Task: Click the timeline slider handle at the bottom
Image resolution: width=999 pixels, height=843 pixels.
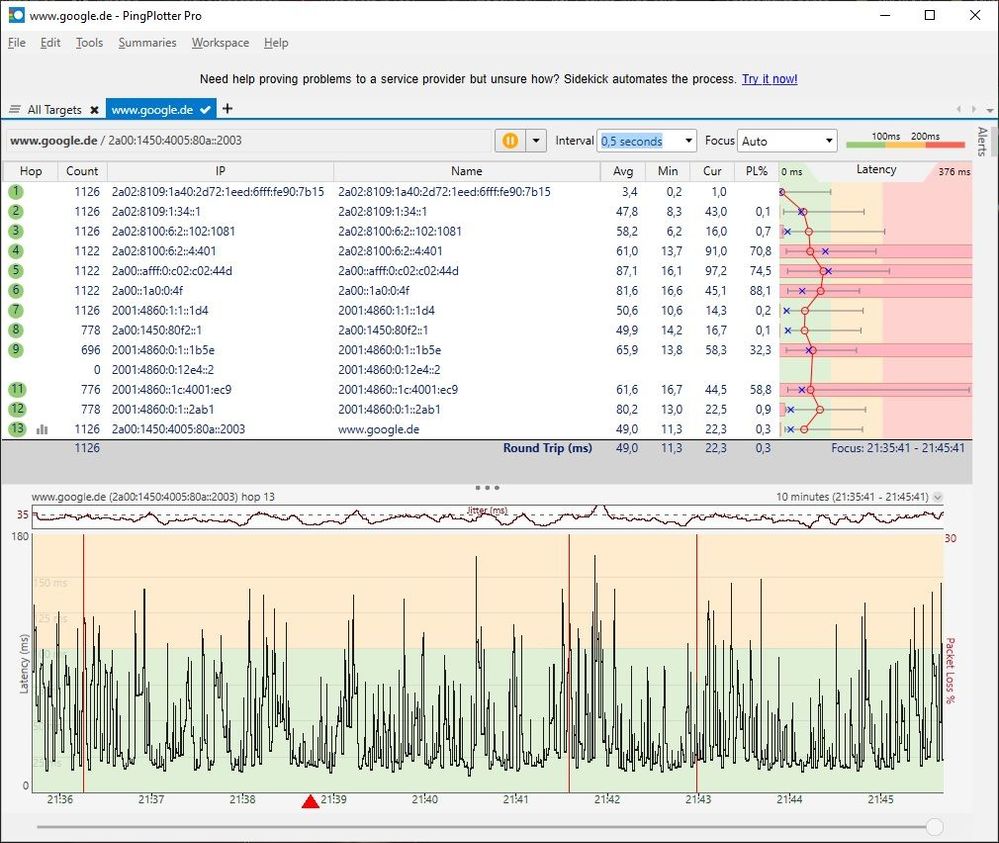Action: [x=934, y=827]
